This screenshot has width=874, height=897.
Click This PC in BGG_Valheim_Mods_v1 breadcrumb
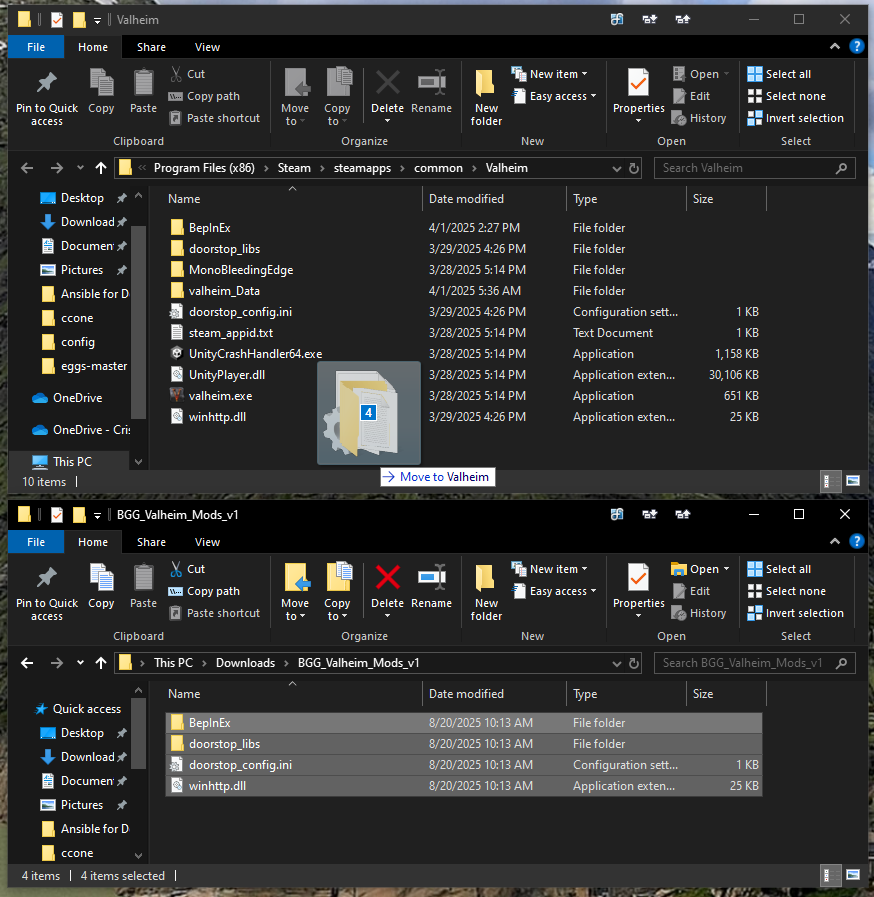173,663
